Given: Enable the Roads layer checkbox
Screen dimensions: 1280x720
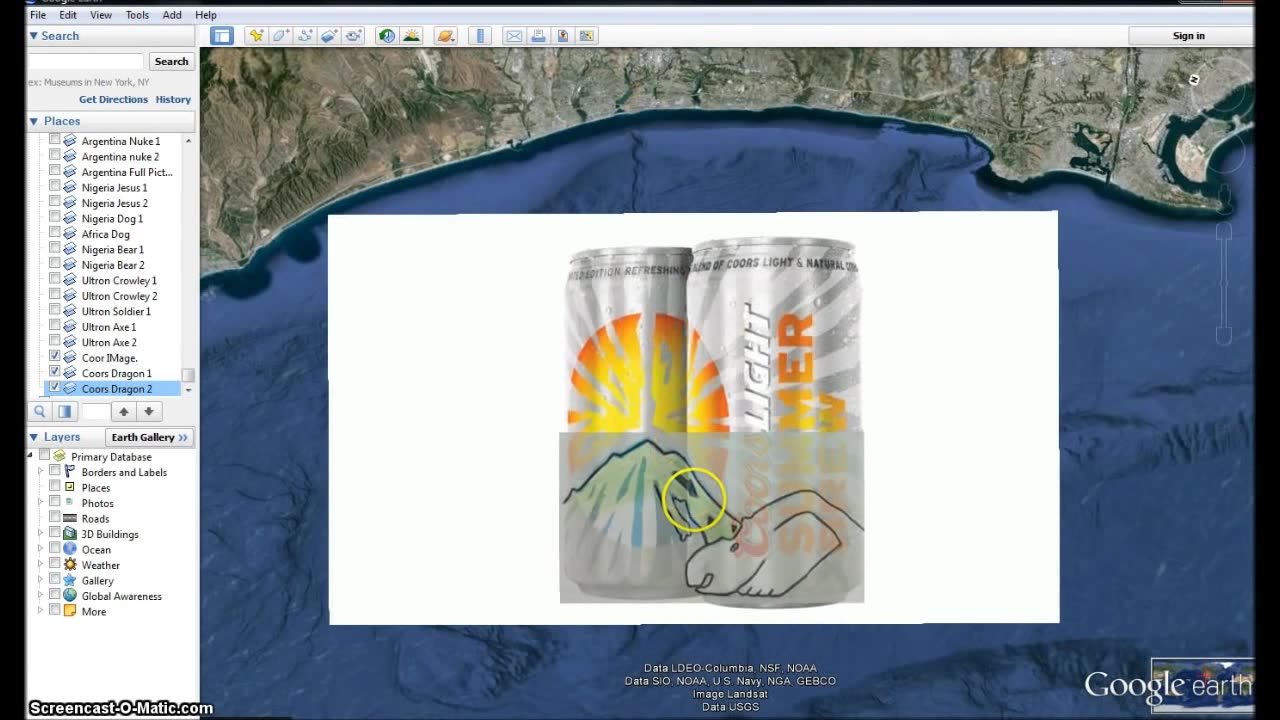Looking at the screenshot, I should point(55,518).
